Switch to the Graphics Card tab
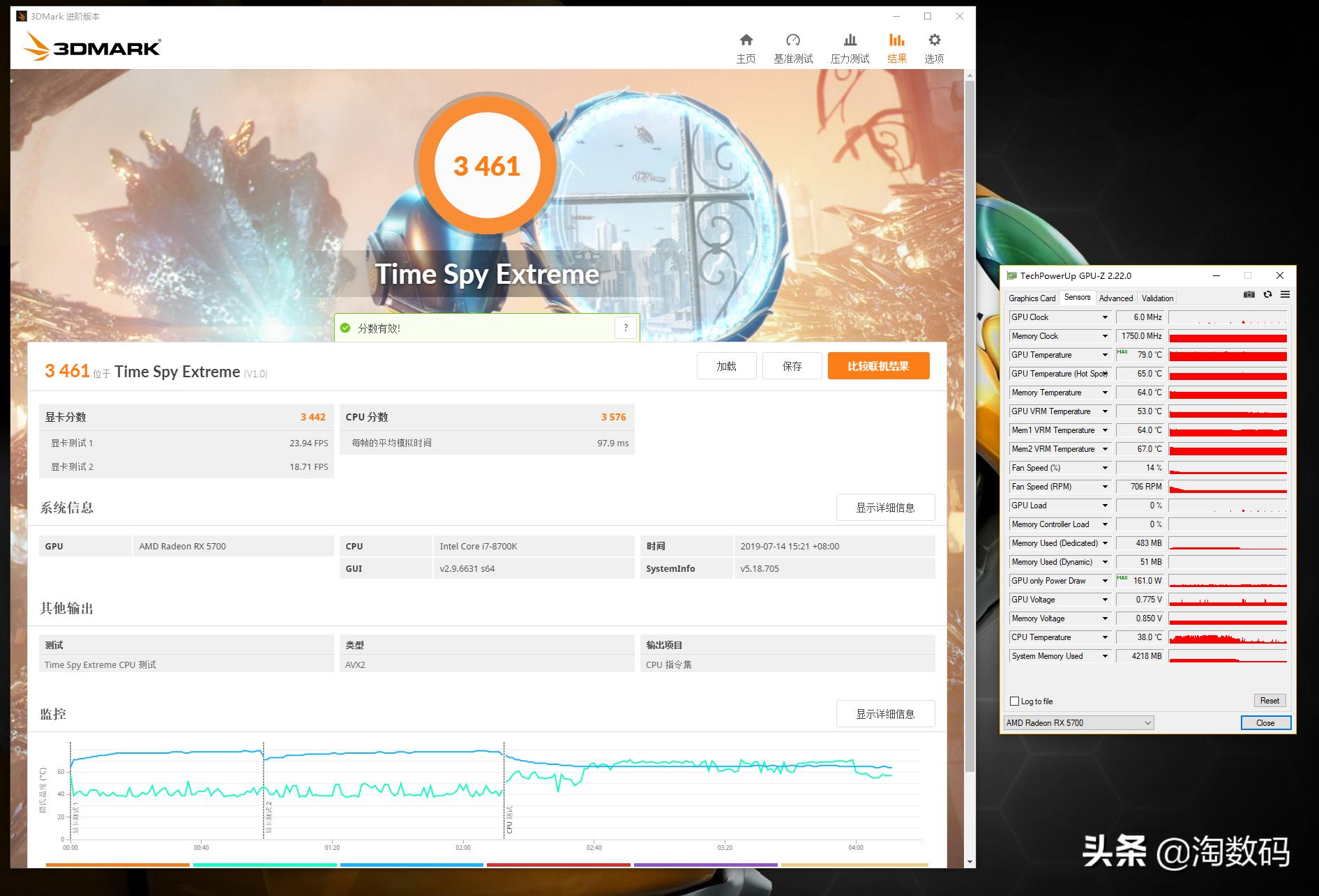The height and width of the screenshot is (896, 1319). [1032, 298]
